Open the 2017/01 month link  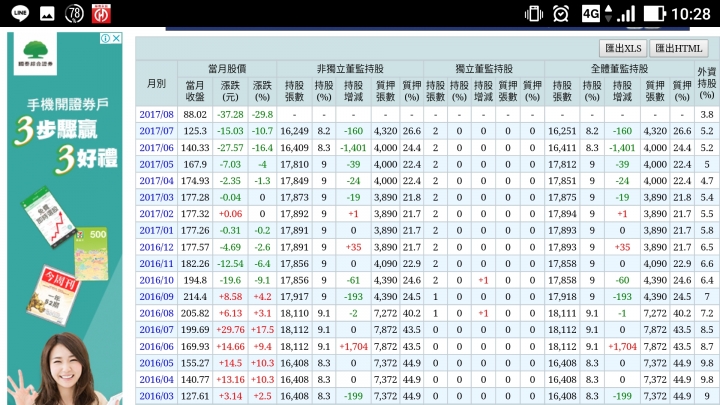coord(157,230)
